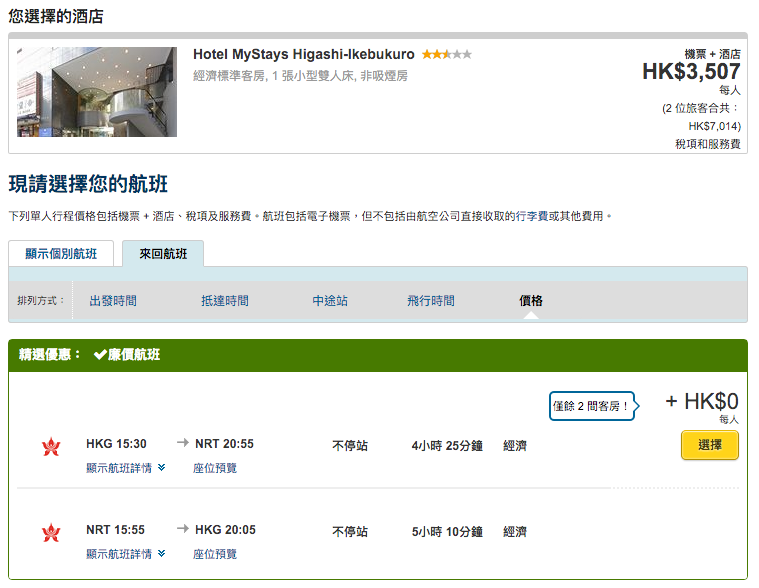Click the NRT 20:55 arrival text
Image resolution: width=759 pixels, height=588 pixels.
point(224,444)
